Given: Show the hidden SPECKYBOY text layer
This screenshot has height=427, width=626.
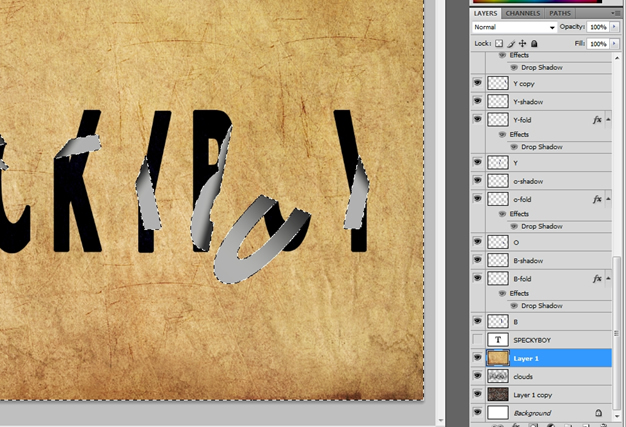Looking at the screenshot, I should (477, 340).
